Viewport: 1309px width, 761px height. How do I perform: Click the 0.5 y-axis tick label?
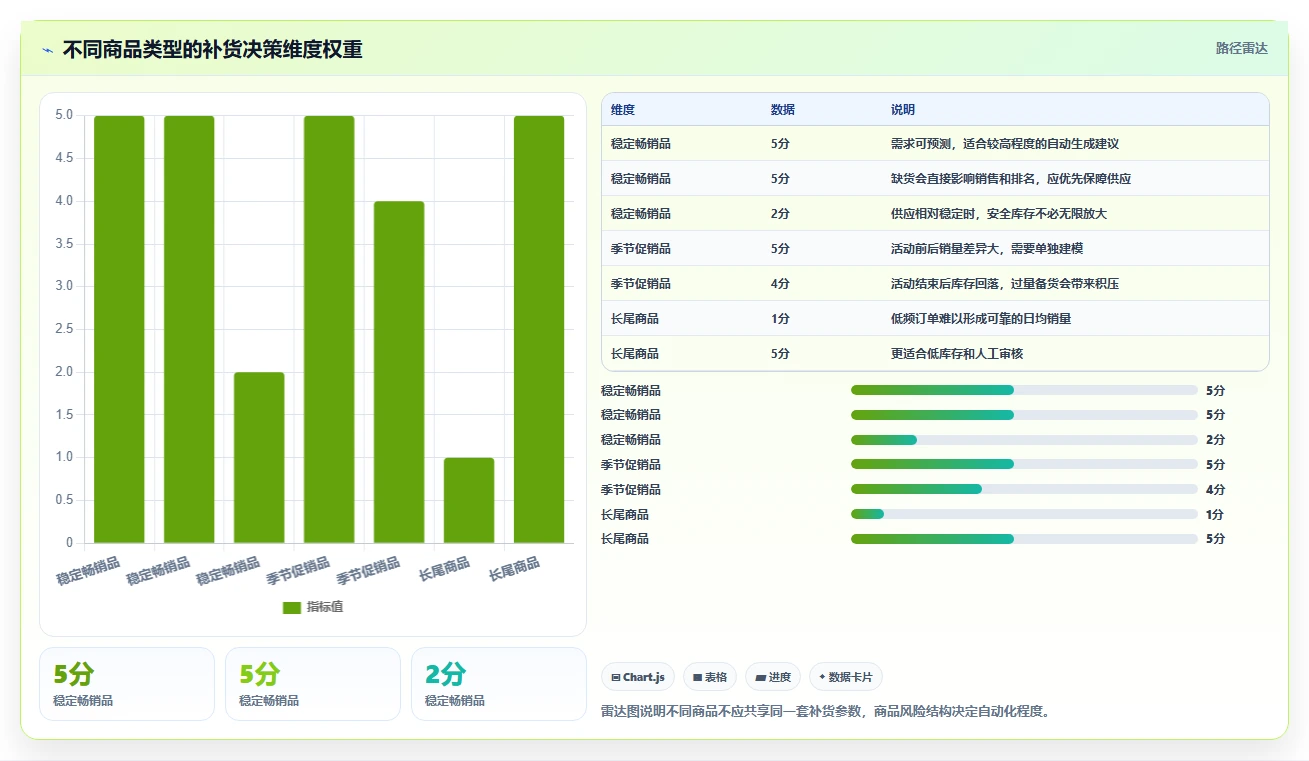64,500
